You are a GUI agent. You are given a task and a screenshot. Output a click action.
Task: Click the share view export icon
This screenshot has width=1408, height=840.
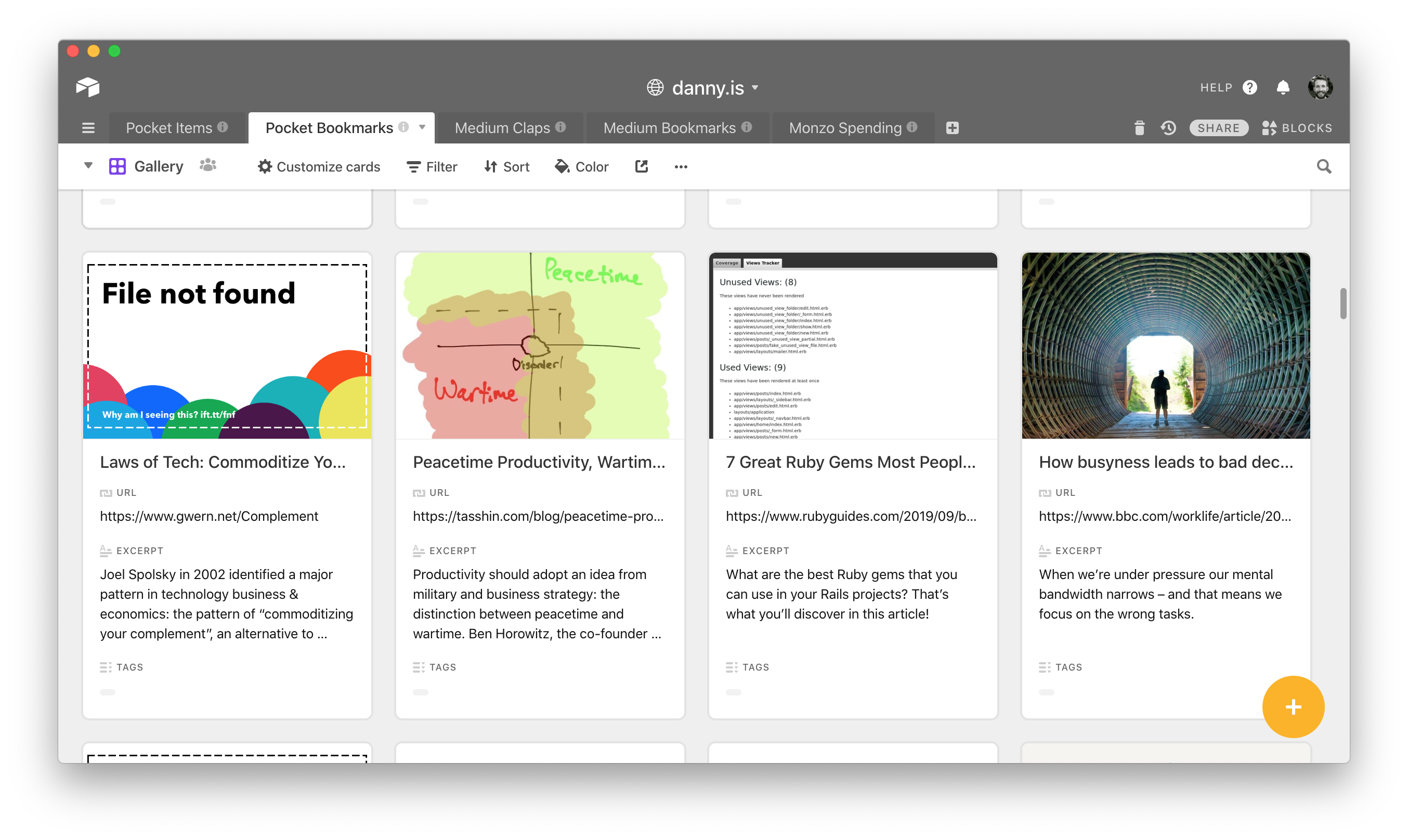tap(642, 166)
